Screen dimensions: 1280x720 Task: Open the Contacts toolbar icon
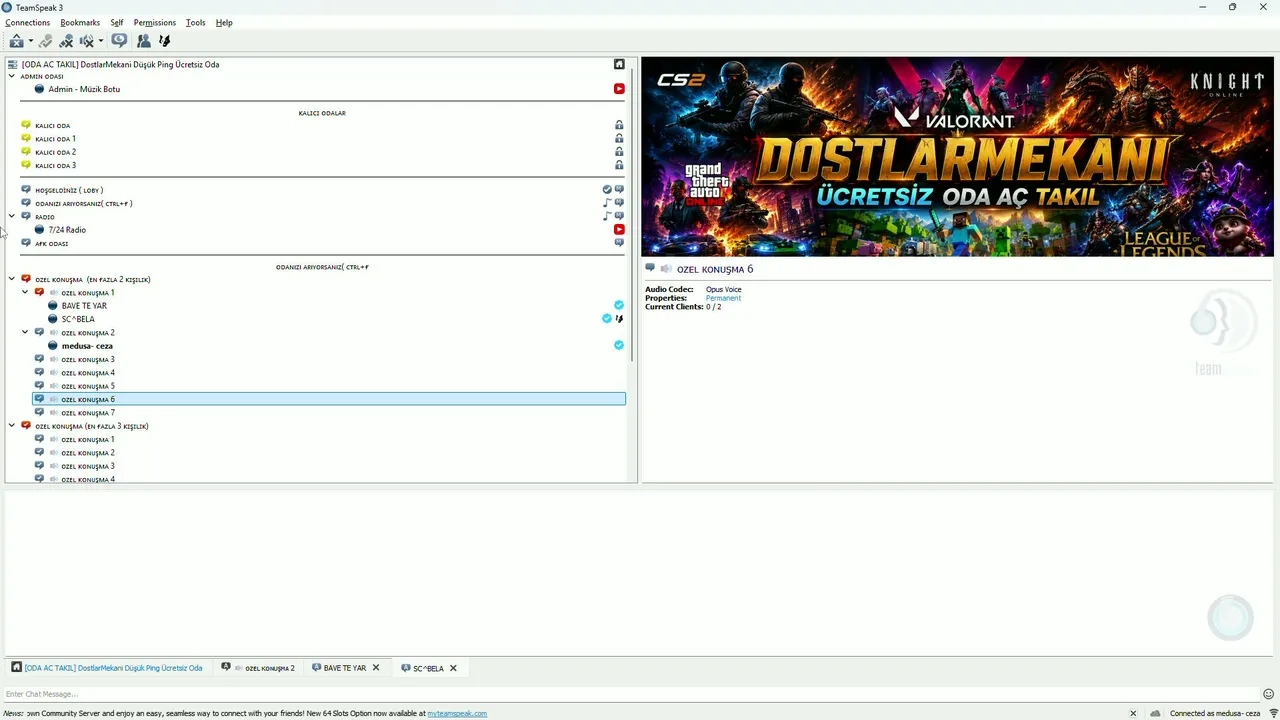coord(144,41)
